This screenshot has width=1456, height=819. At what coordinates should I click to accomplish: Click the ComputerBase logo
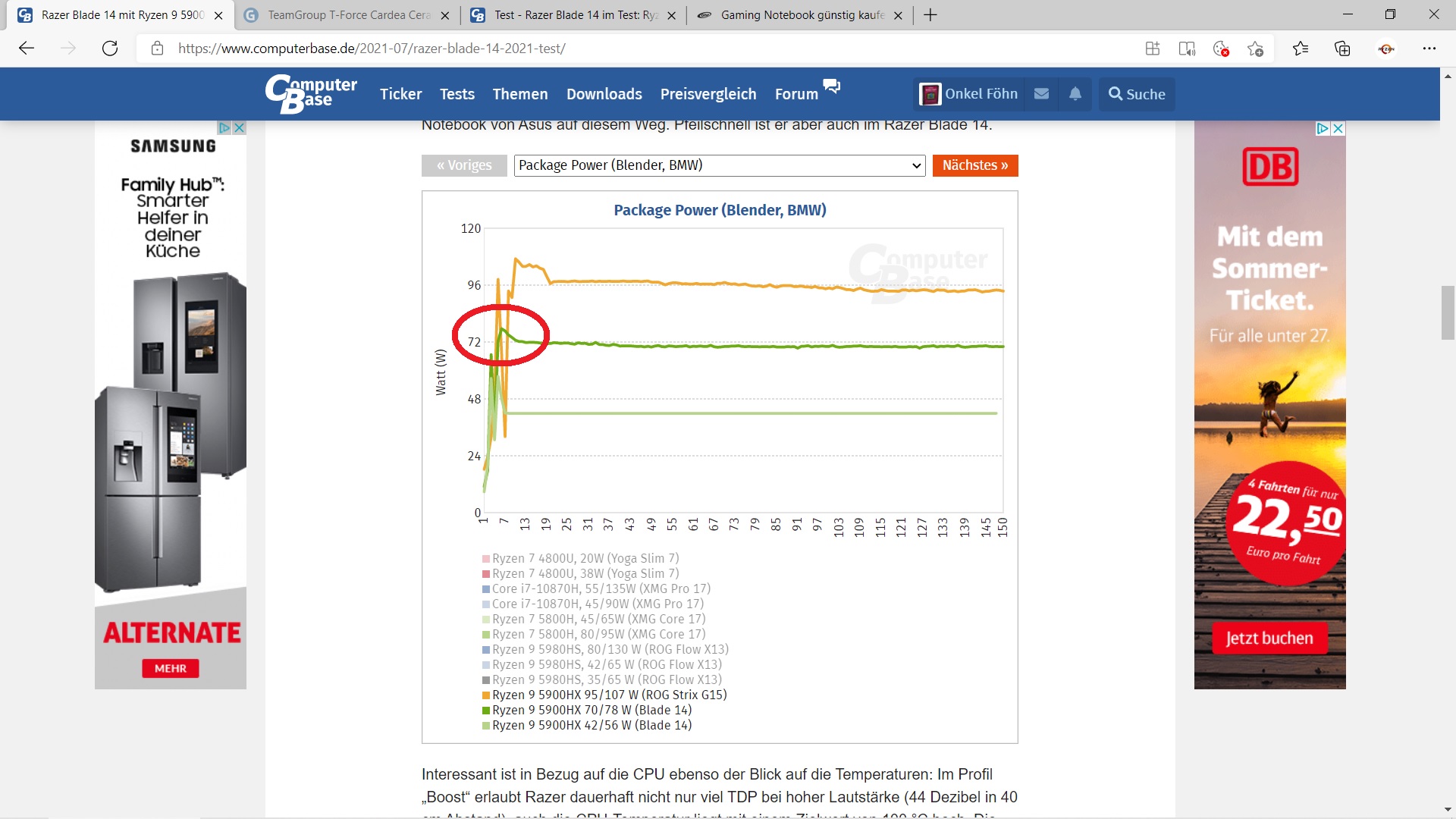coord(311,94)
